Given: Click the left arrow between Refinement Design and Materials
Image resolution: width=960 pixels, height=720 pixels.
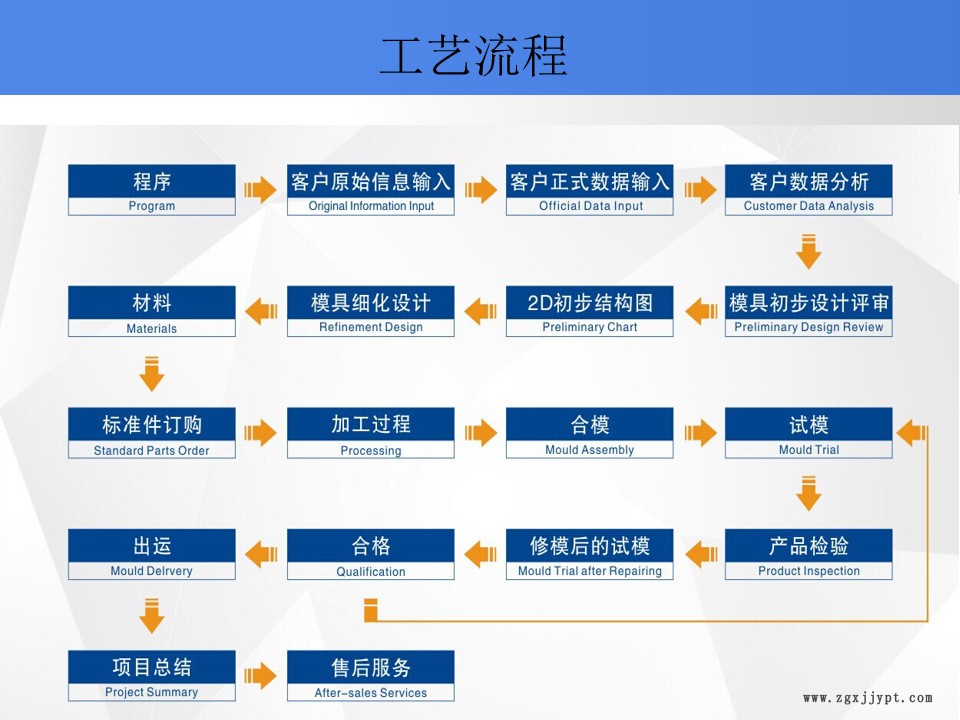Looking at the screenshot, I should (261, 311).
